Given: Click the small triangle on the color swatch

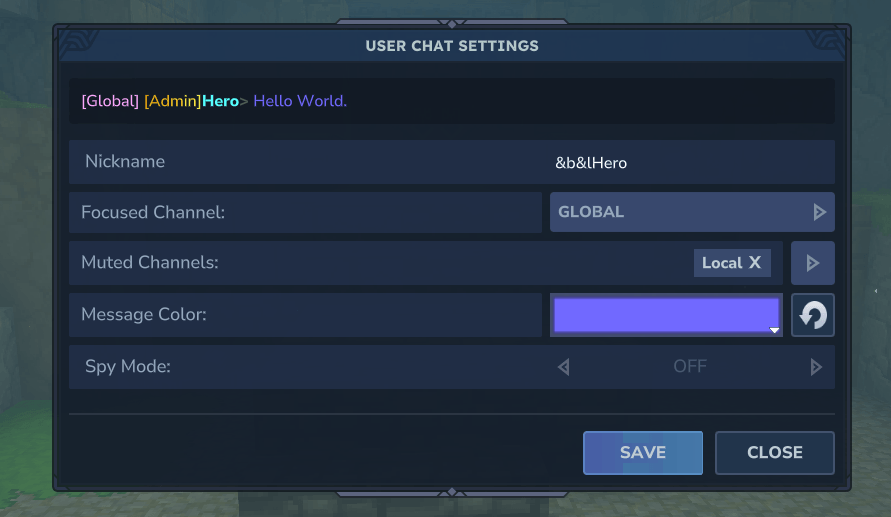Looking at the screenshot, I should [774, 330].
